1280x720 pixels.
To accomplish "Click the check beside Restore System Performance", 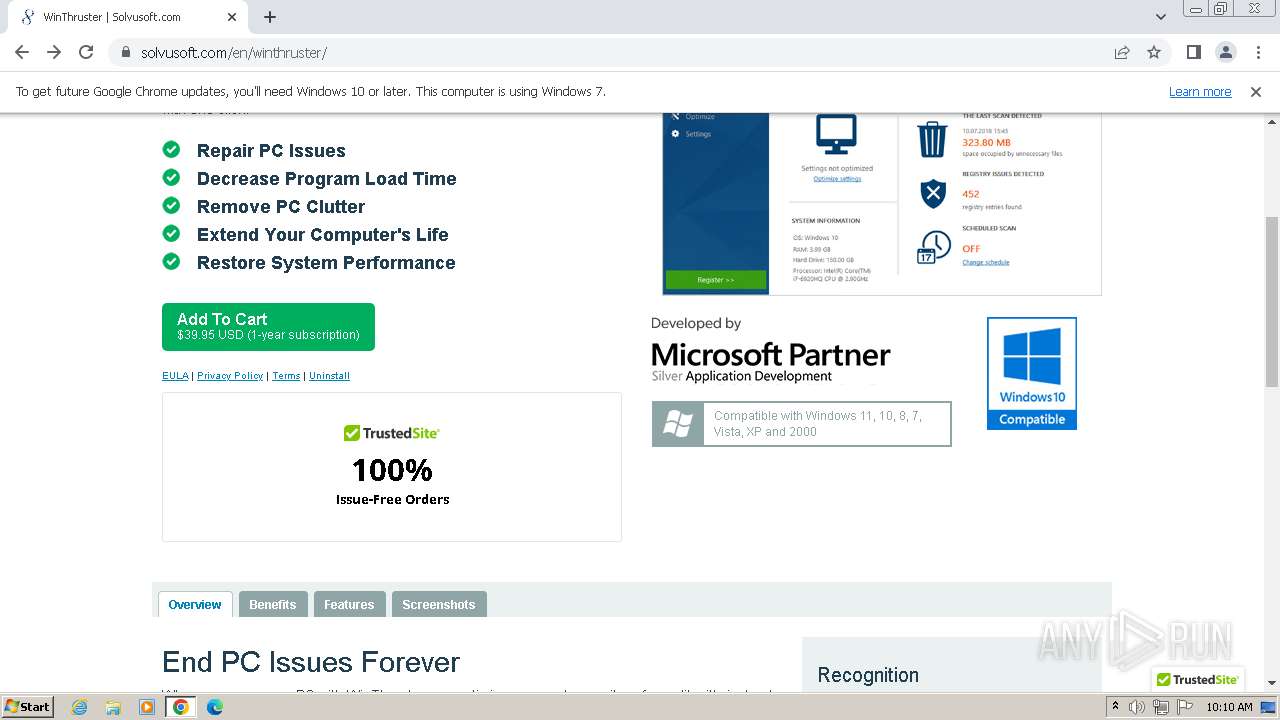I will tap(172, 262).
